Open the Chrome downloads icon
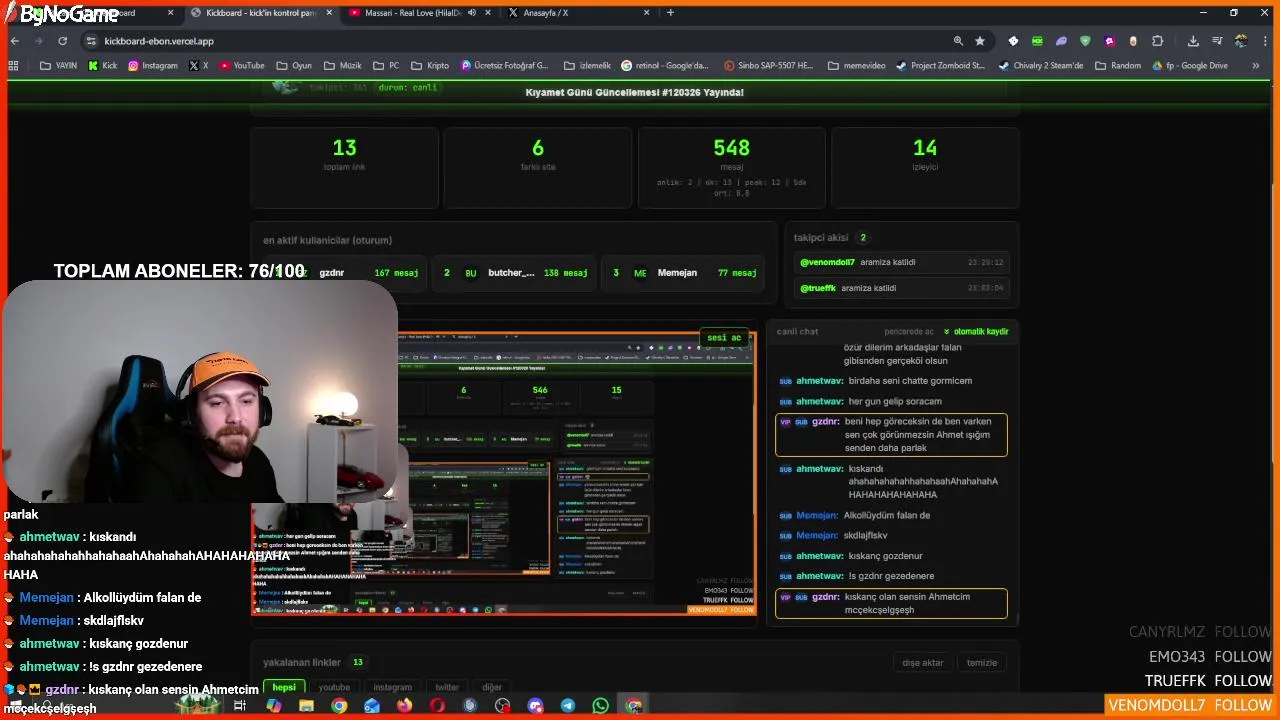 pos(1193,41)
